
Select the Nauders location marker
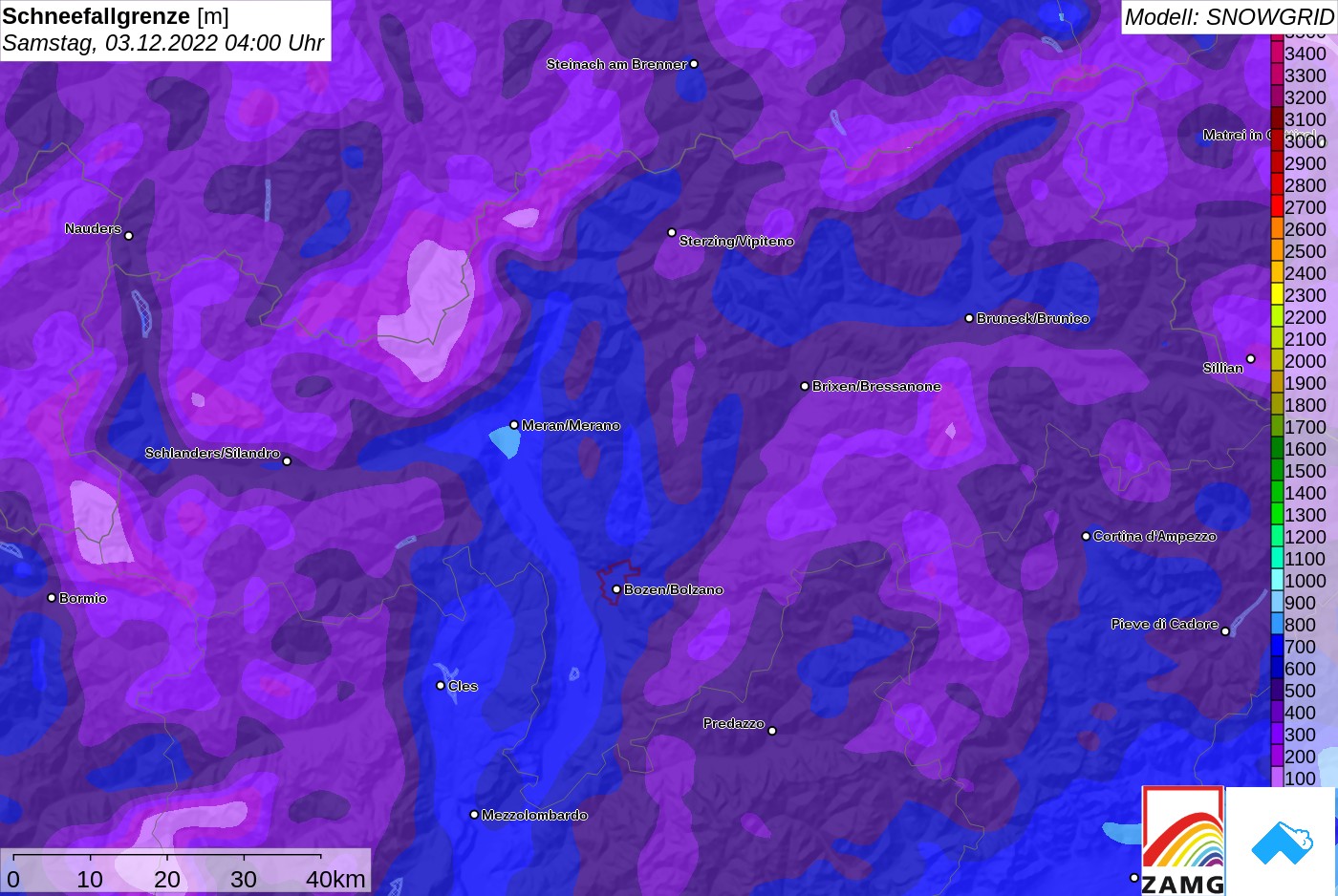coord(129,235)
